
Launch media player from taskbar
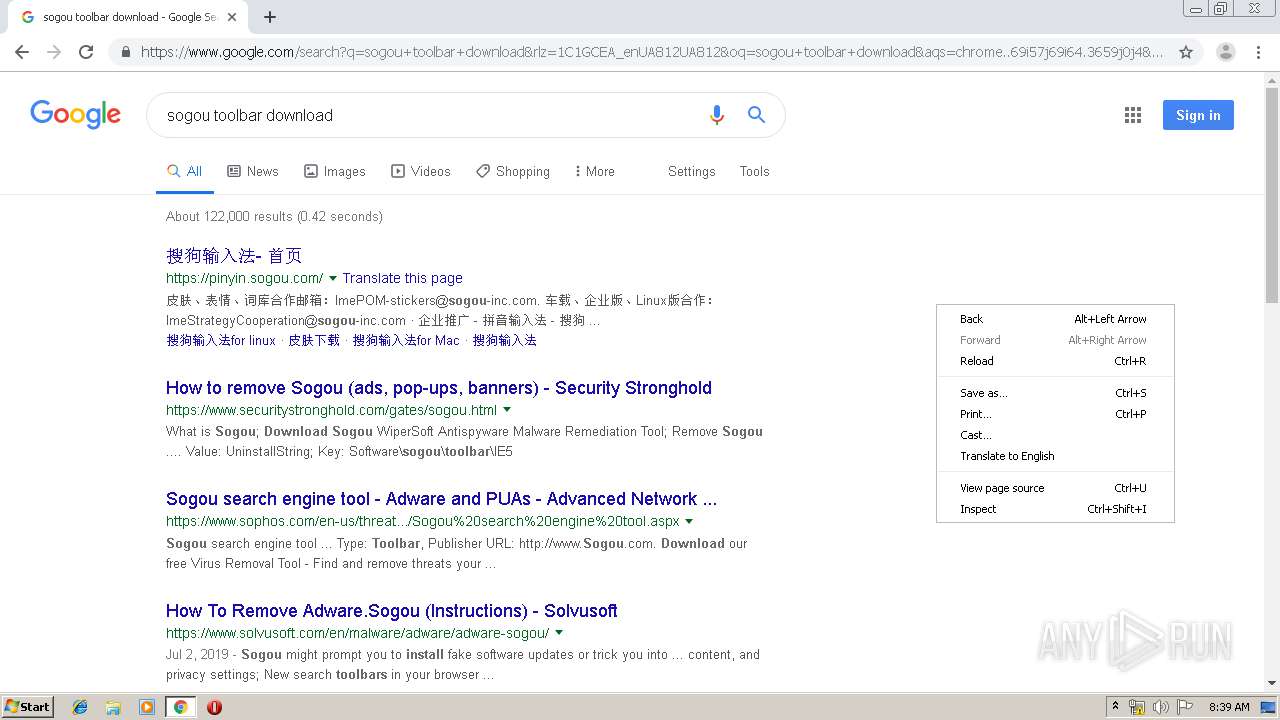click(147, 707)
